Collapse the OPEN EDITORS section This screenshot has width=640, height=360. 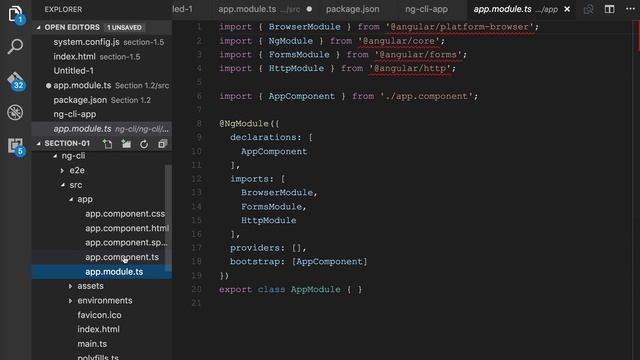(38, 27)
